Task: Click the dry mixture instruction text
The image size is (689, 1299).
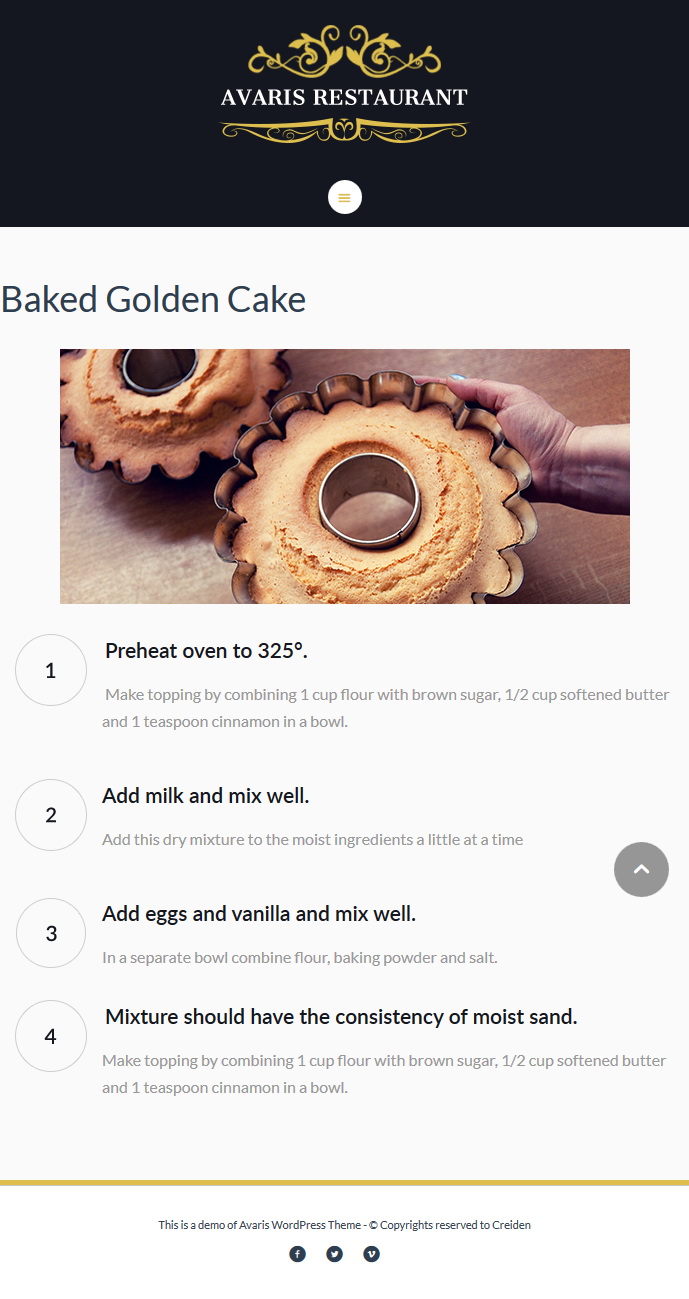Action: coord(313,839)
